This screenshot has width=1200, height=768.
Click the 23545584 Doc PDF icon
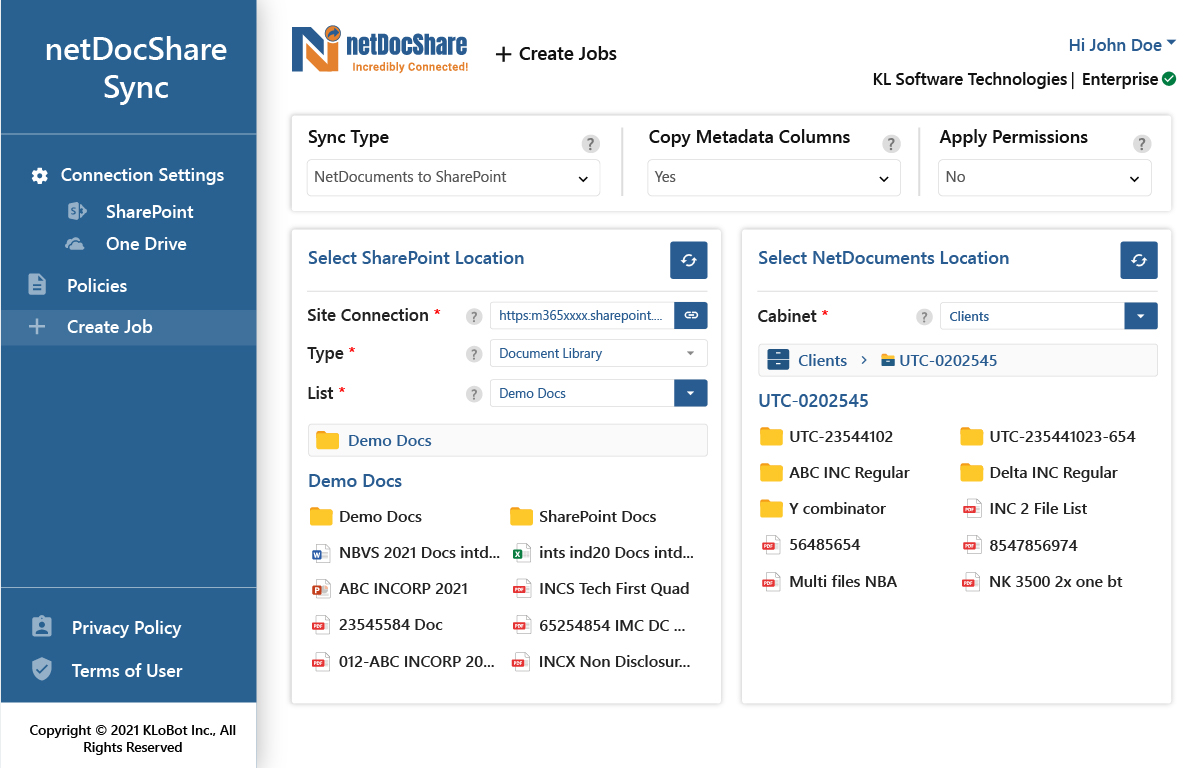[320, 625]
